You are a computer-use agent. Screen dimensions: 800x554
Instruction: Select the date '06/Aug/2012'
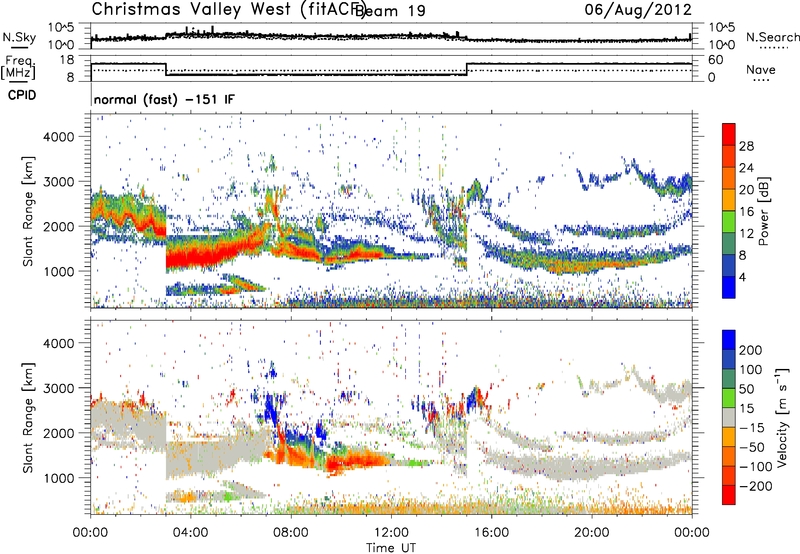(x=638, y=10)
